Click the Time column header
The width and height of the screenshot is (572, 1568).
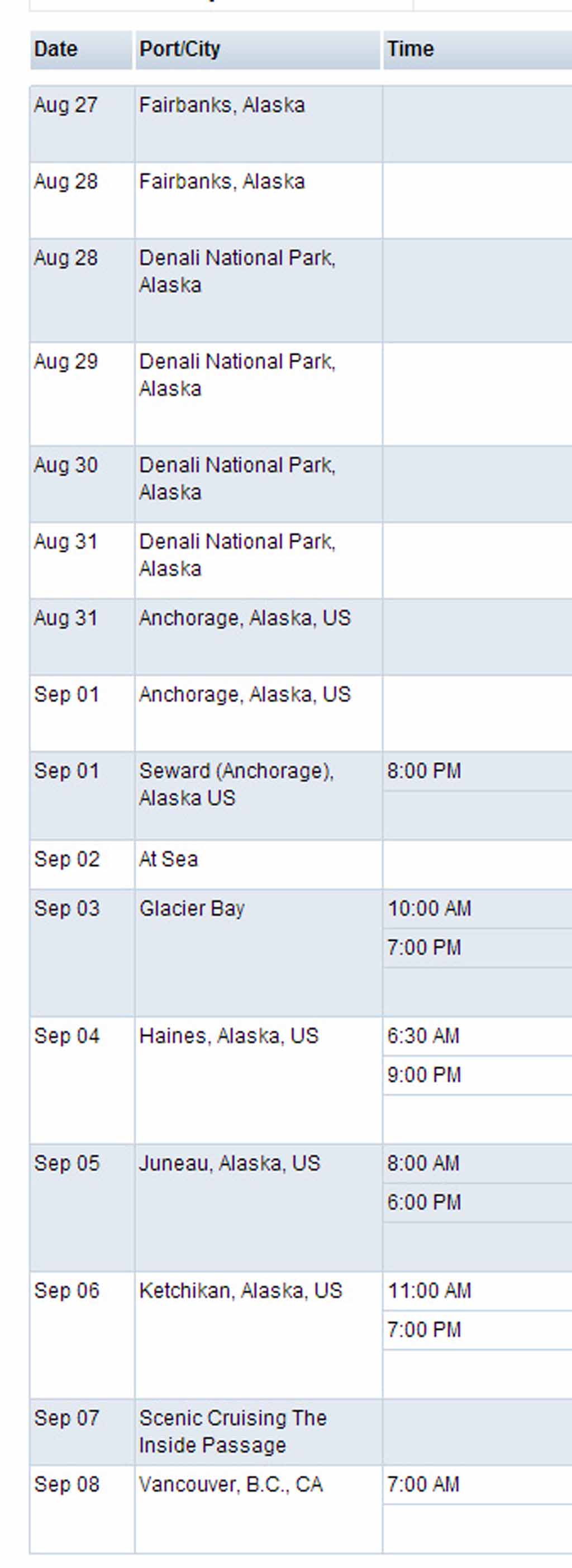(x=478, y=49)
